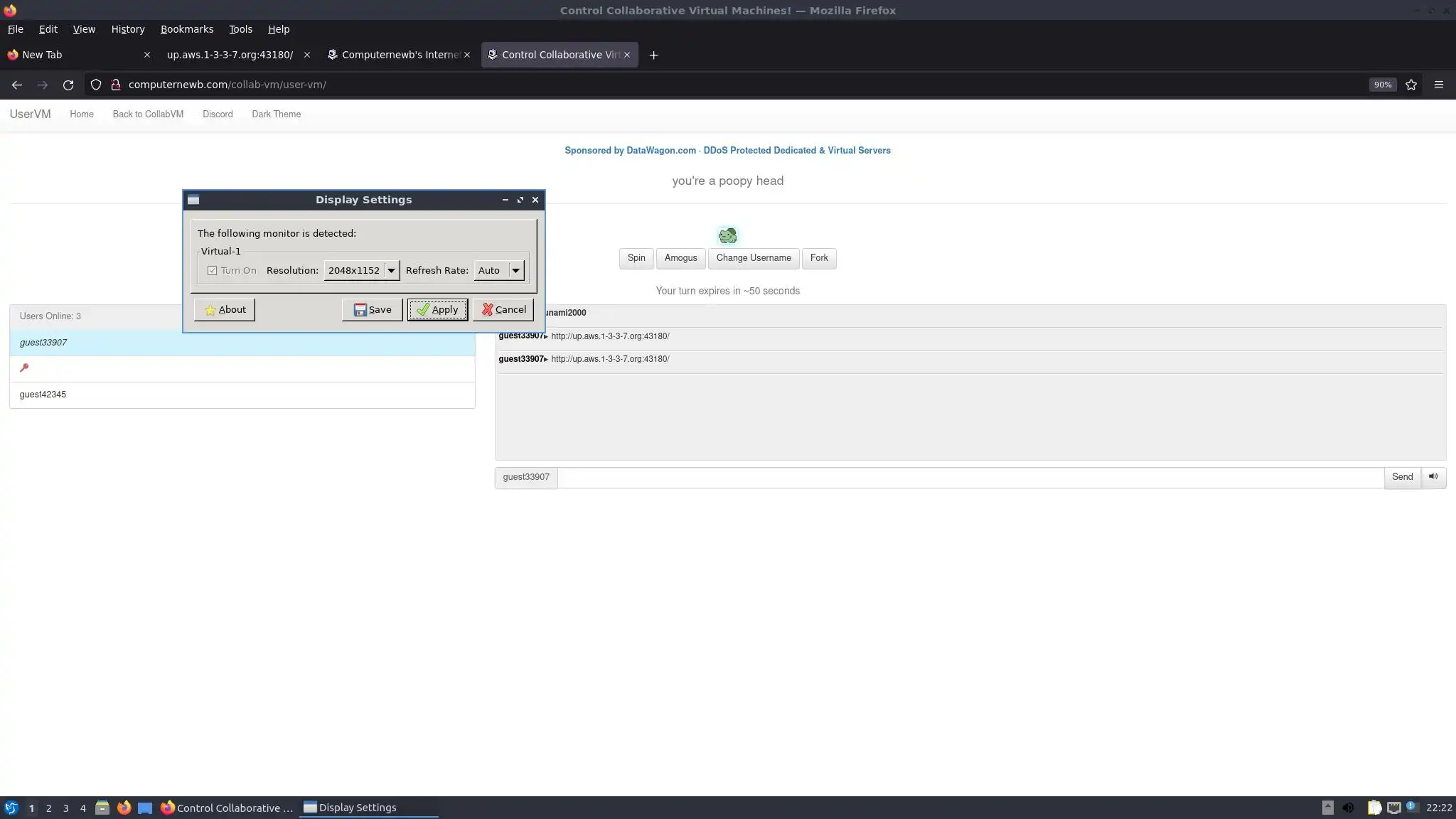
Task: Click the network icon in the system tray
Action: point(1394,808)
